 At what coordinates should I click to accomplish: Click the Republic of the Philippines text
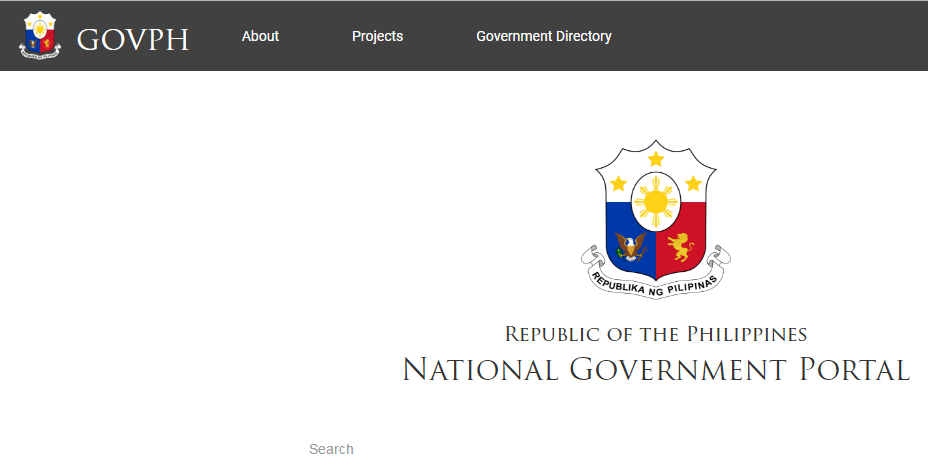(x=656, y=334)
